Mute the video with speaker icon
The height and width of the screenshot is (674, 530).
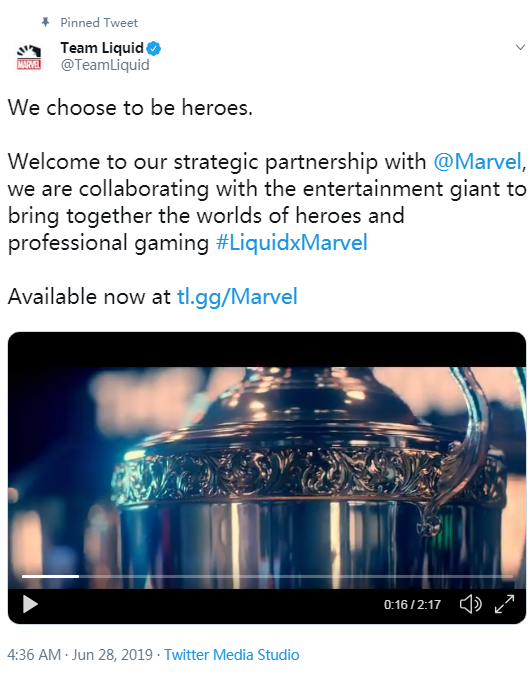[470, 604]
